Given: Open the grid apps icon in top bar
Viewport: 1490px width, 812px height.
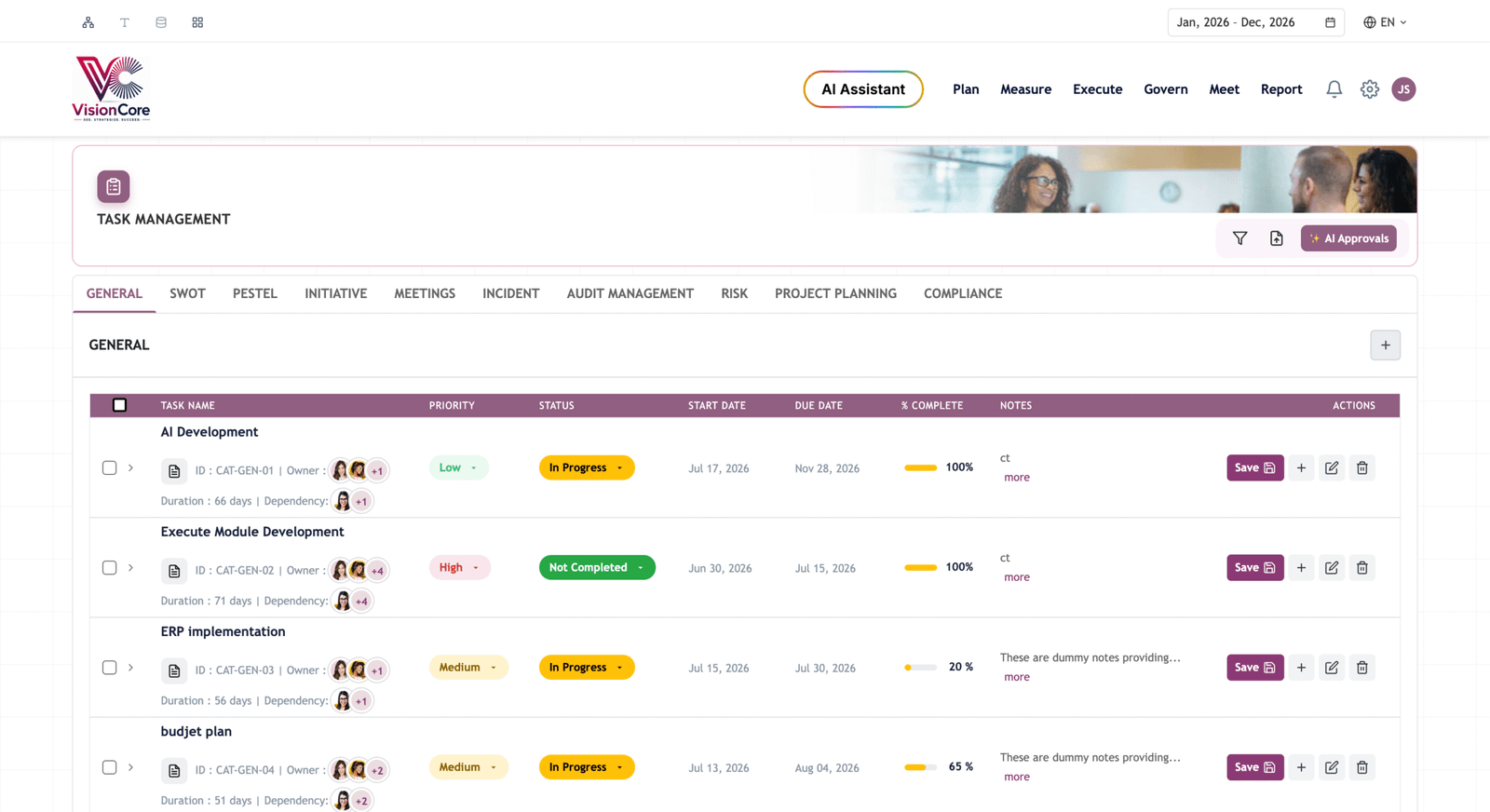Looking at the screenshot, I should [x=197, y=22].
